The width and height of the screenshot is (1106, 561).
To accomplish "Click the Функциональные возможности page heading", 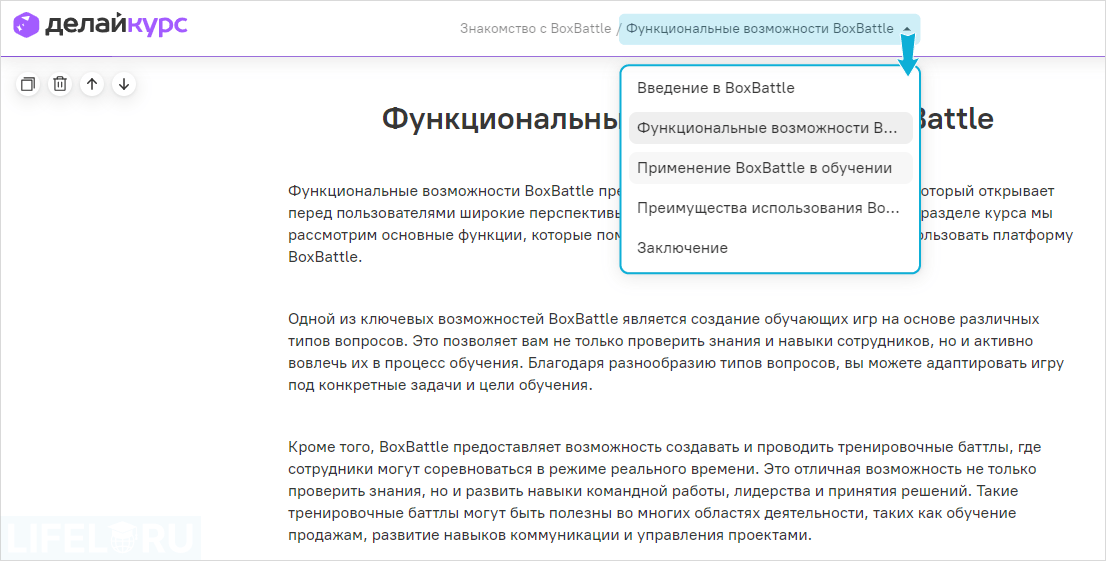I will 688,119.
